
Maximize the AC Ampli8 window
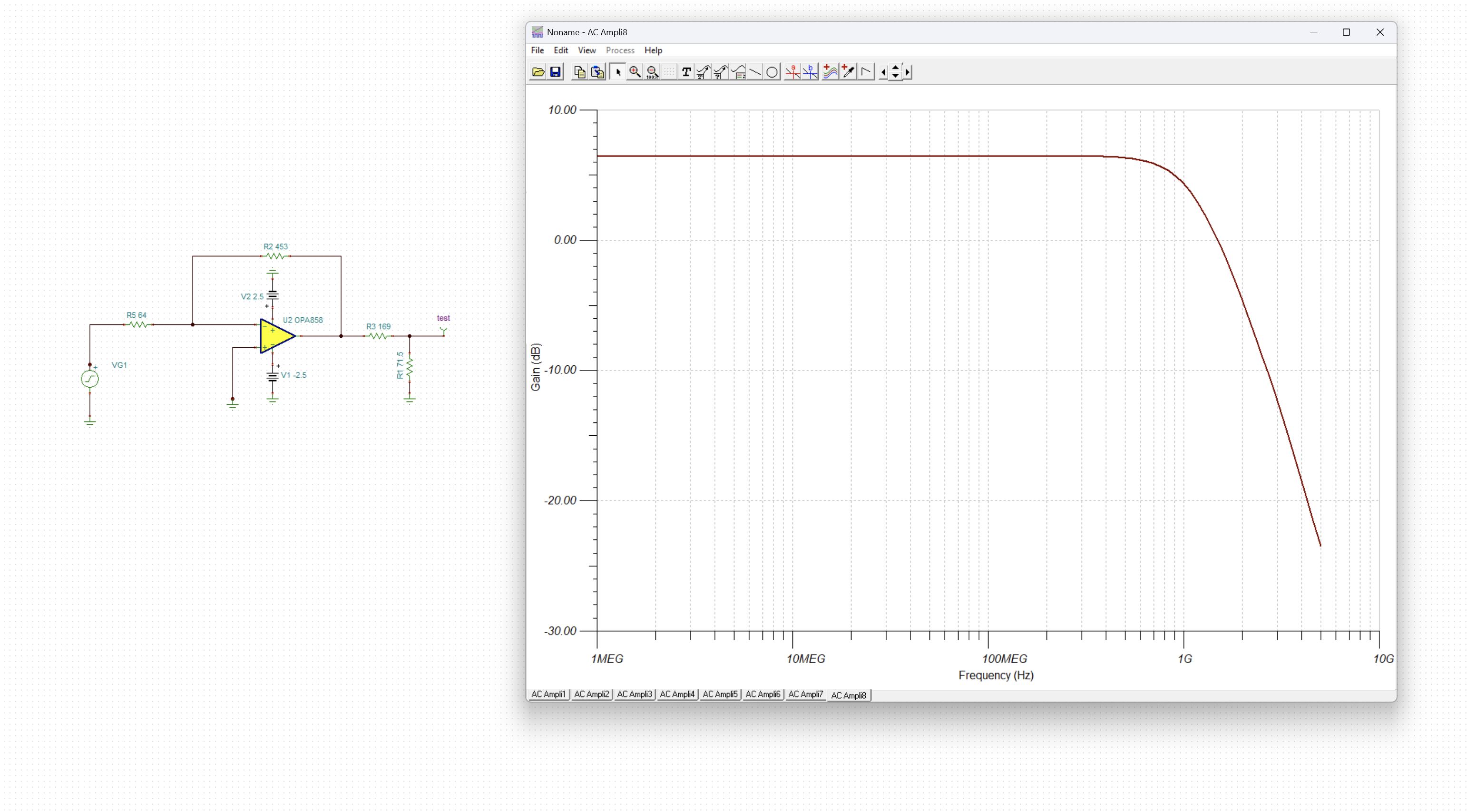[x=1346, y=32]
